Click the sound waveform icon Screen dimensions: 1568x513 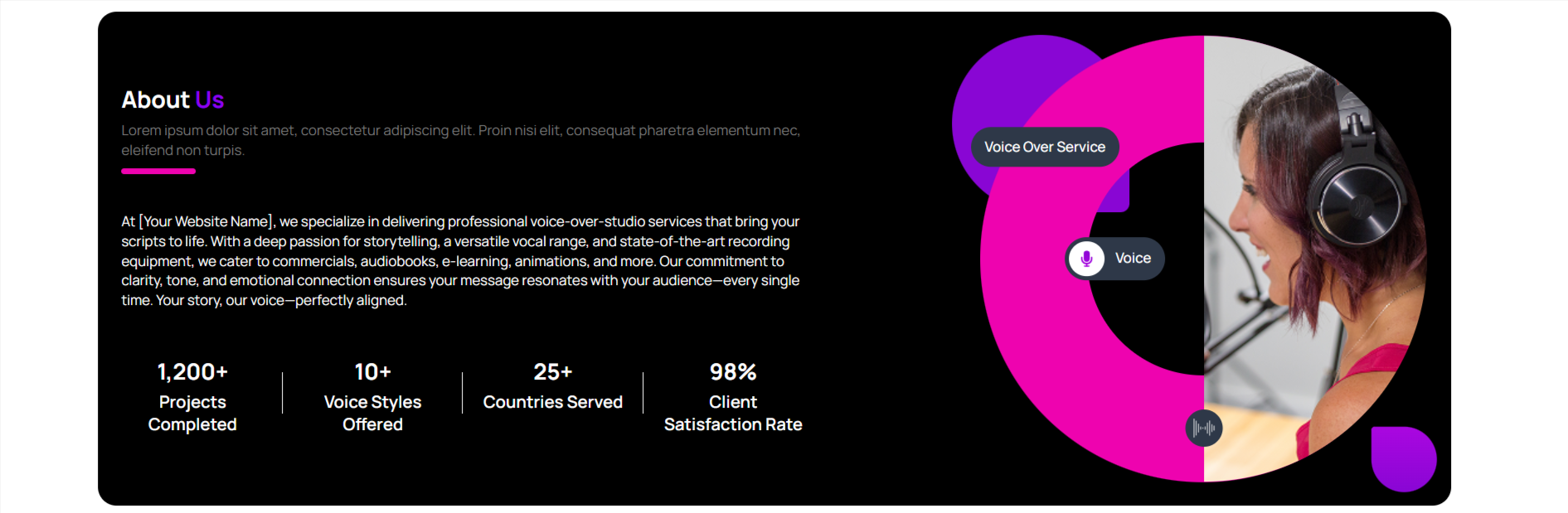(1204, 428)
